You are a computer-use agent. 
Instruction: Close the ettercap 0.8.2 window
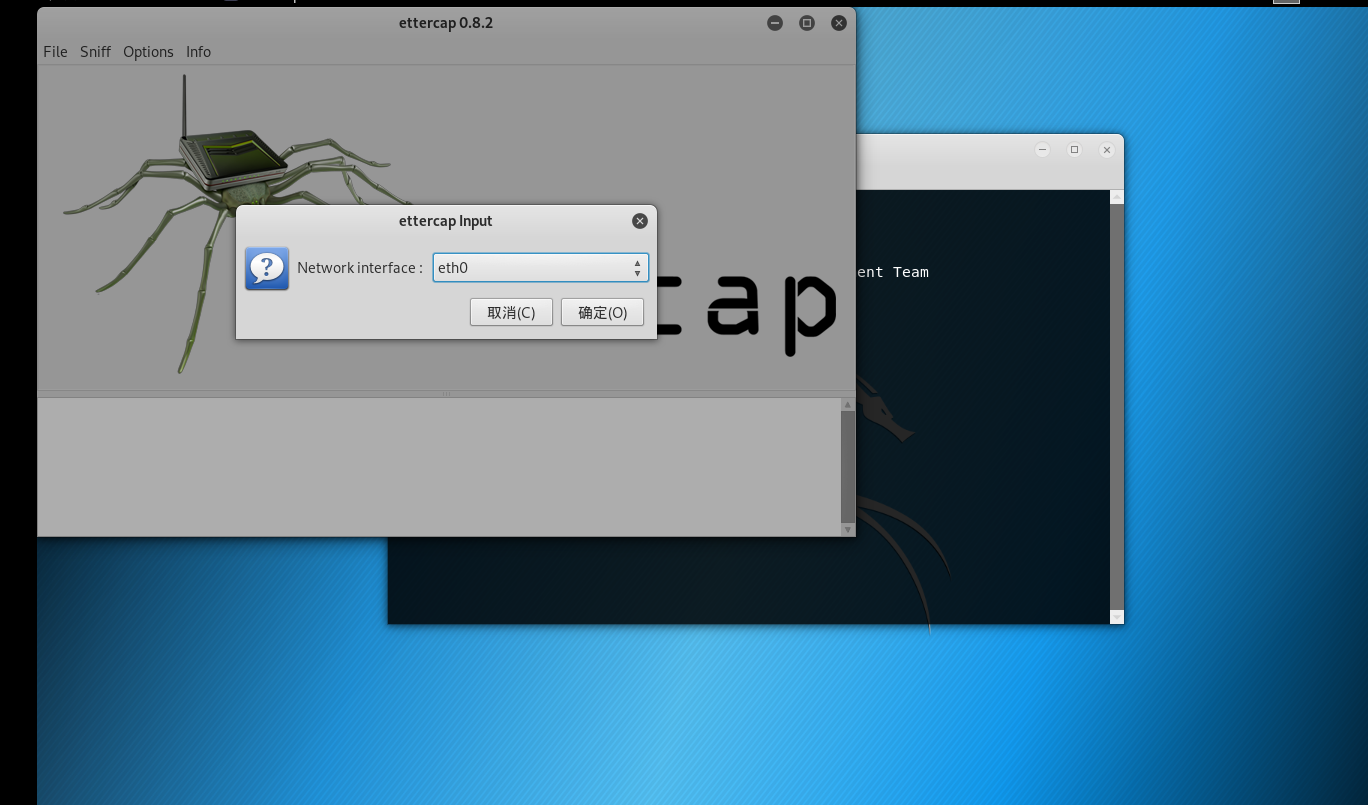[x=838, y=23]
